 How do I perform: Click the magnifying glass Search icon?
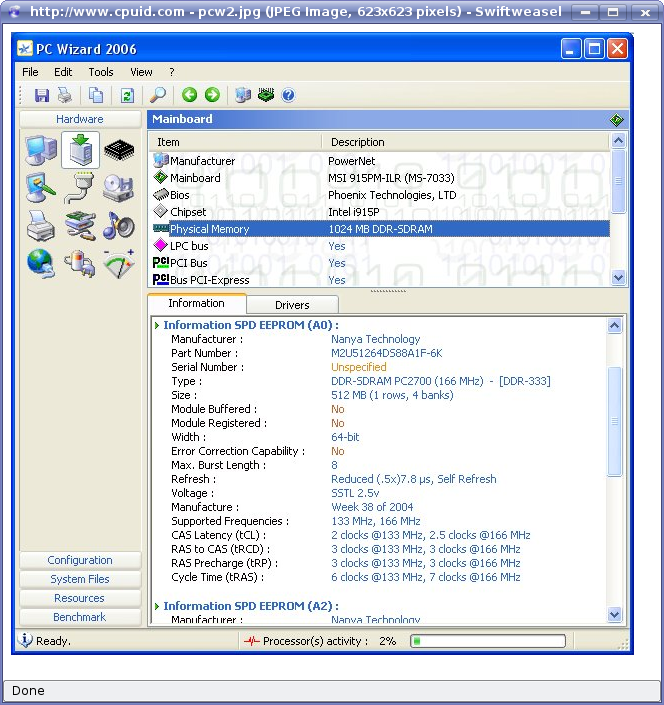(158, 95)
